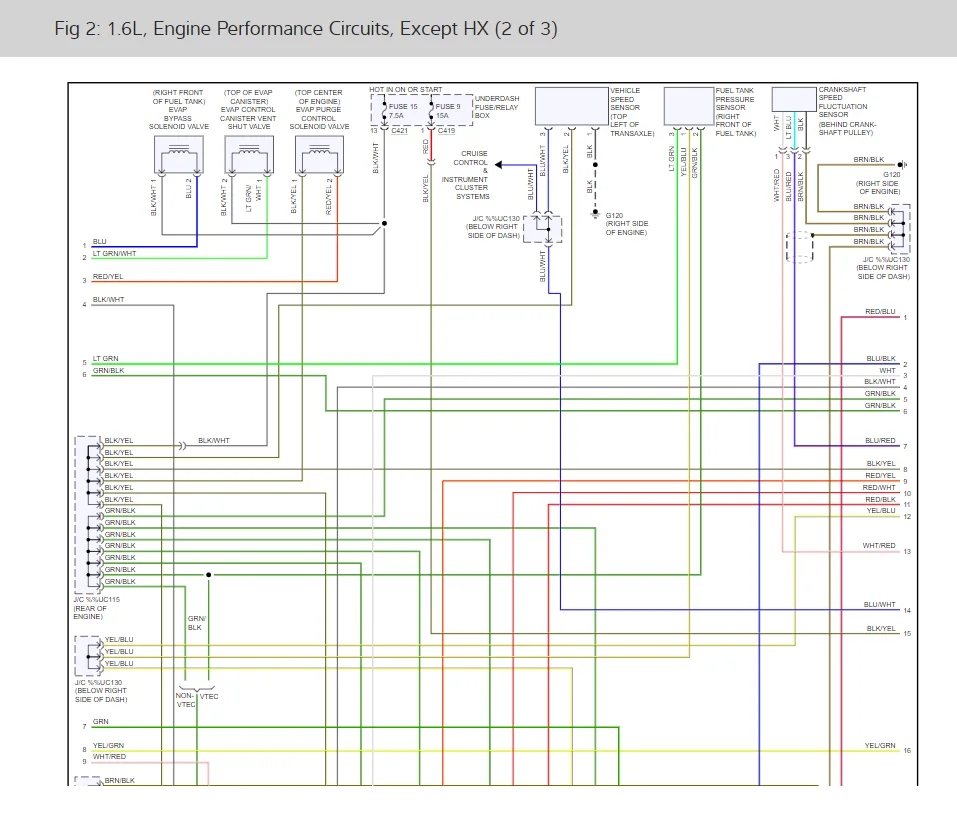The height and width of the screenshot is (821, 957).
Task: Select the 'LT GRN/WHT' wire label on left
Action: point(114,253)
